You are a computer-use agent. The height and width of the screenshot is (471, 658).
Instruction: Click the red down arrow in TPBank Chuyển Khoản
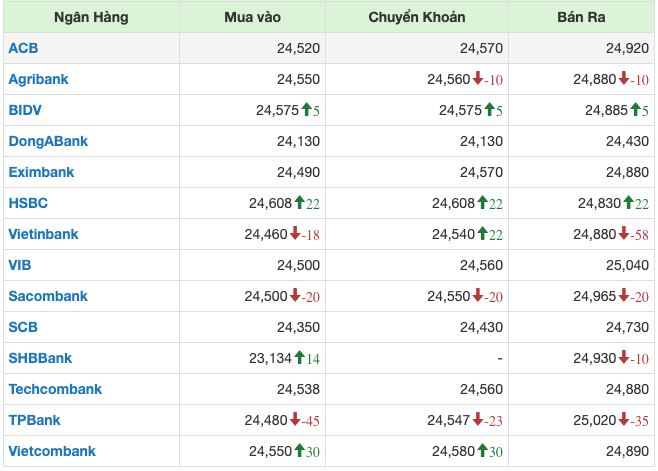click(478, 420)
